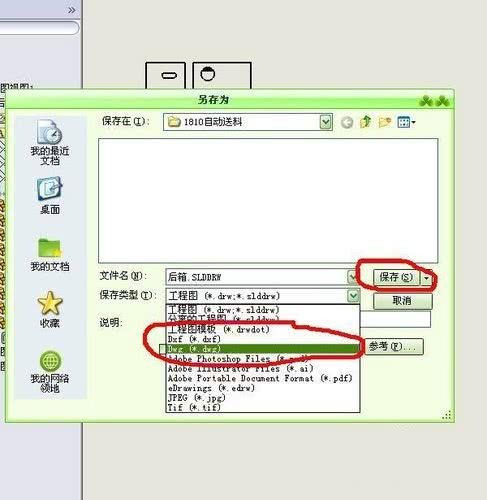Expand the Save in folder dropdown
487x500 pixels.
[325, 122]
